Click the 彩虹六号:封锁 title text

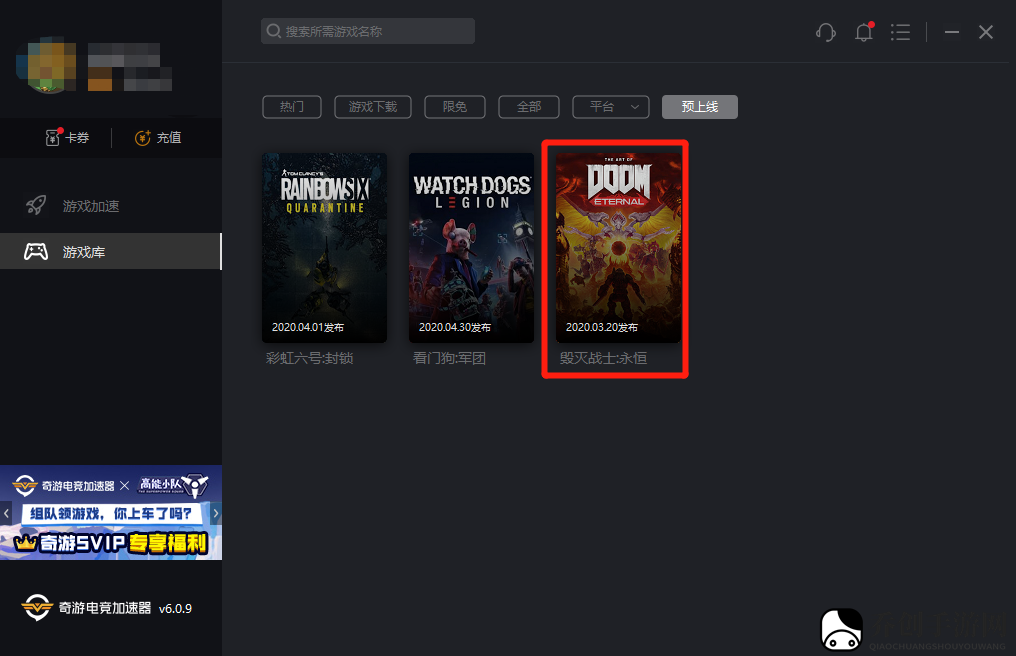310,358
